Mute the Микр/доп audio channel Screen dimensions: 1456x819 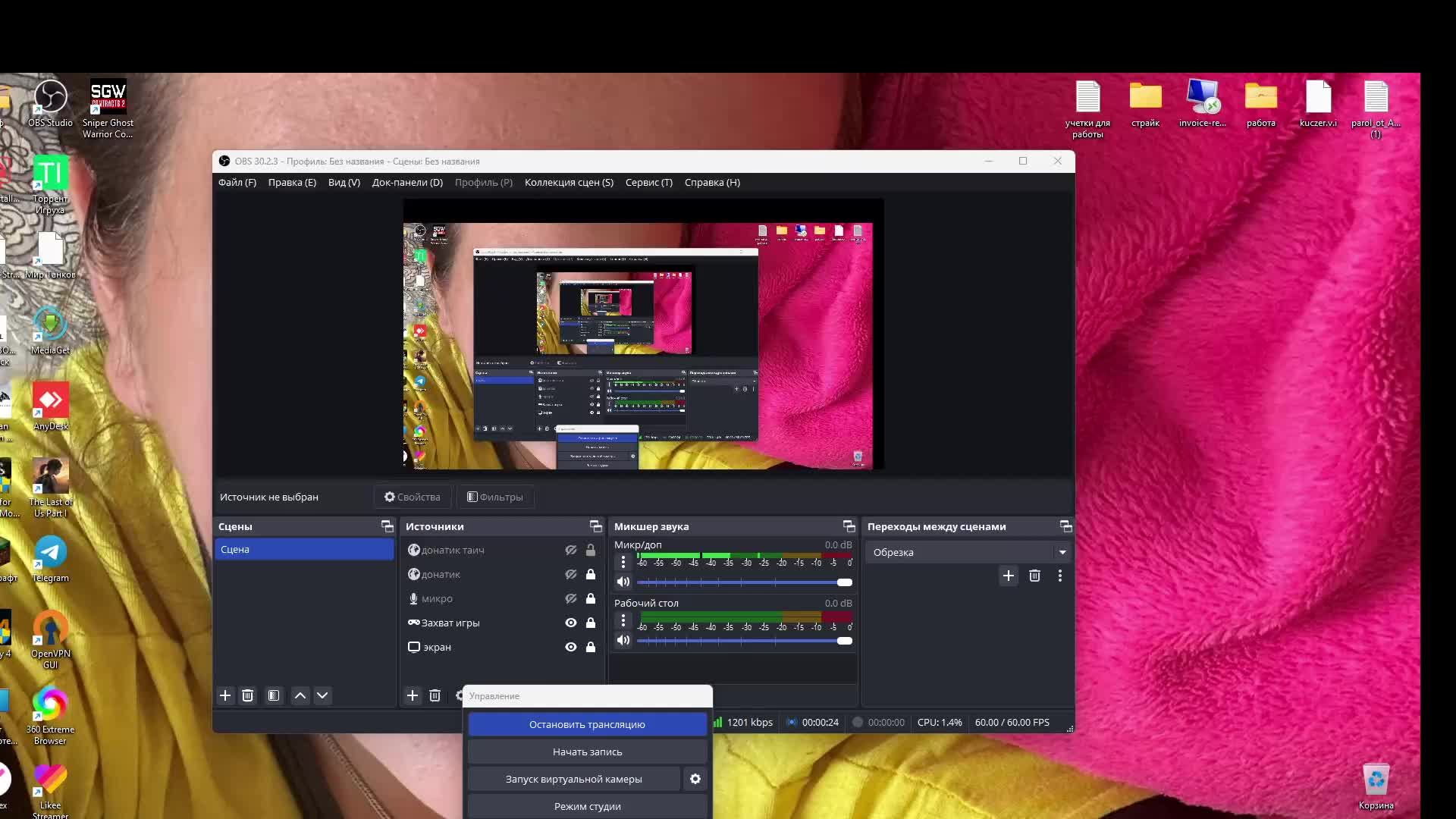point(621,581)
